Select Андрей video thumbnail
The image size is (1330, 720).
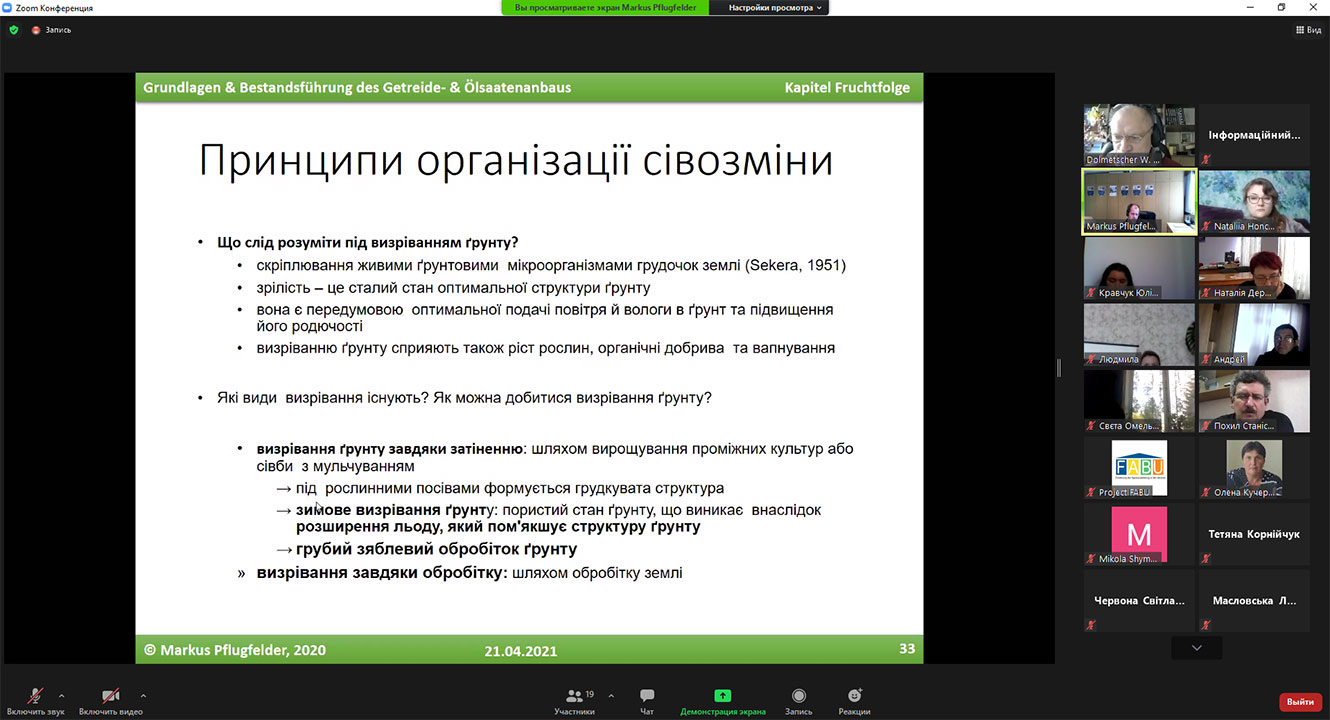click(x=1254, y=335)
